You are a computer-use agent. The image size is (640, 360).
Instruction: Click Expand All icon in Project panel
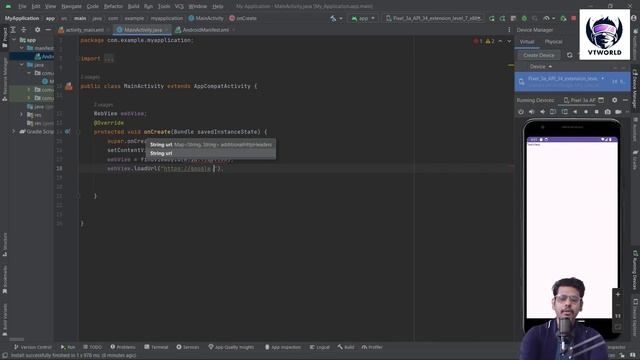click(13, 30)
